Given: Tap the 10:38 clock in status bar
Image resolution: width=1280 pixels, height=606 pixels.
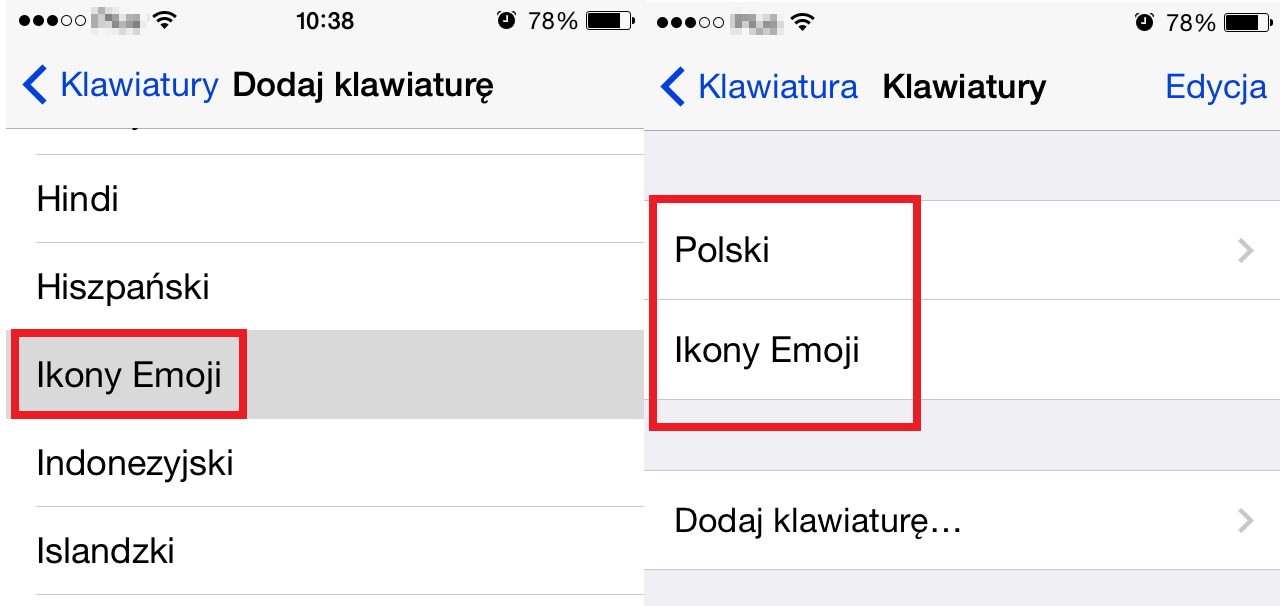Looking at the screenshot, I should point(325,20).
